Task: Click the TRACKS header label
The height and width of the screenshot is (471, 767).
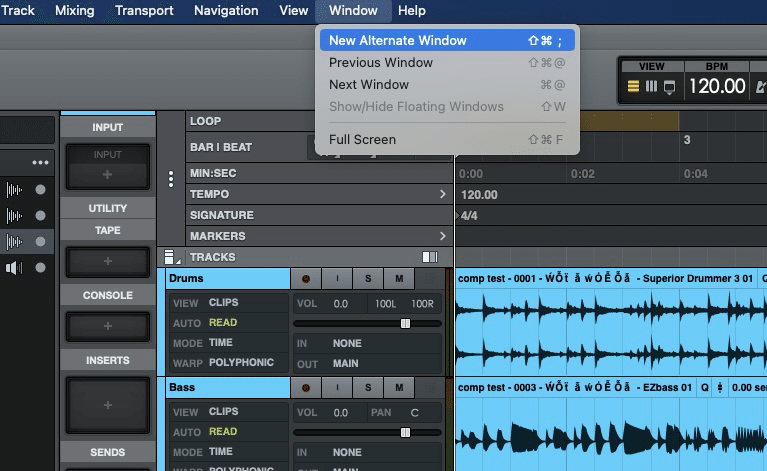Action: coord(212,257)
